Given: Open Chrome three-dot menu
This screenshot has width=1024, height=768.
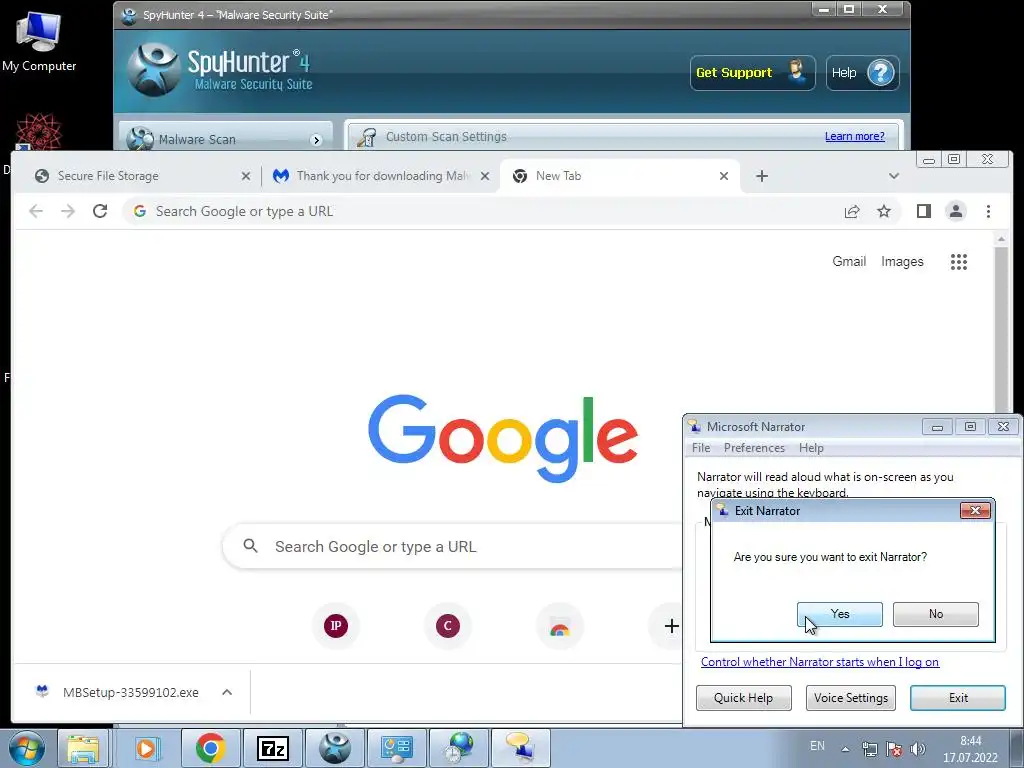Looking at the screenshot, I should (988, 211).
